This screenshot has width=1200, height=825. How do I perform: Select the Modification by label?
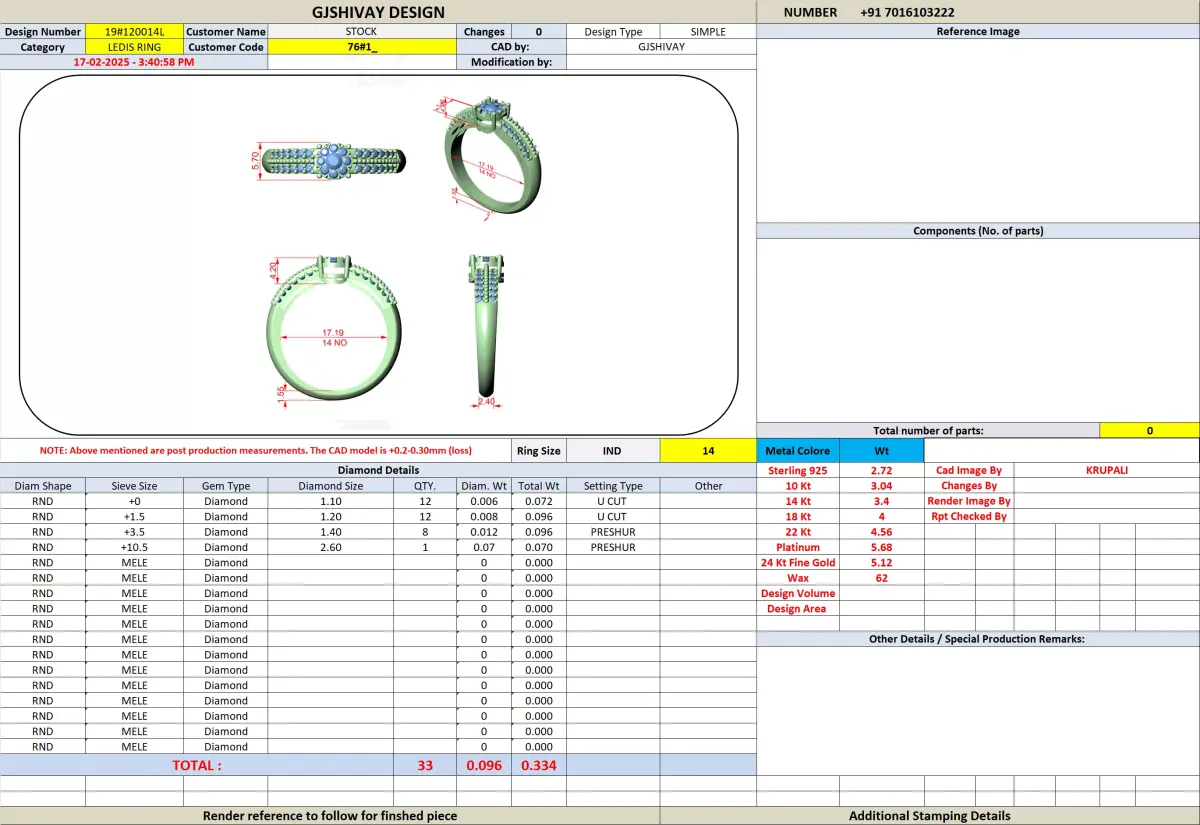(511, 62)
